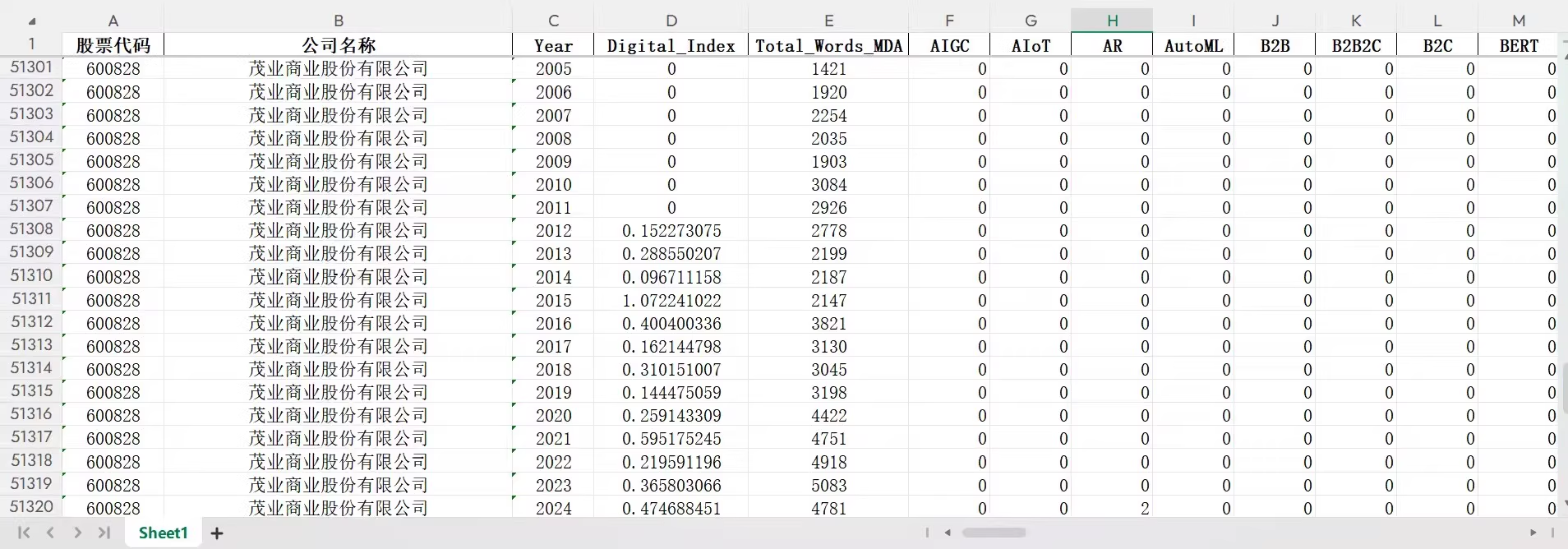Select row 51311 header

pos(31,299)
